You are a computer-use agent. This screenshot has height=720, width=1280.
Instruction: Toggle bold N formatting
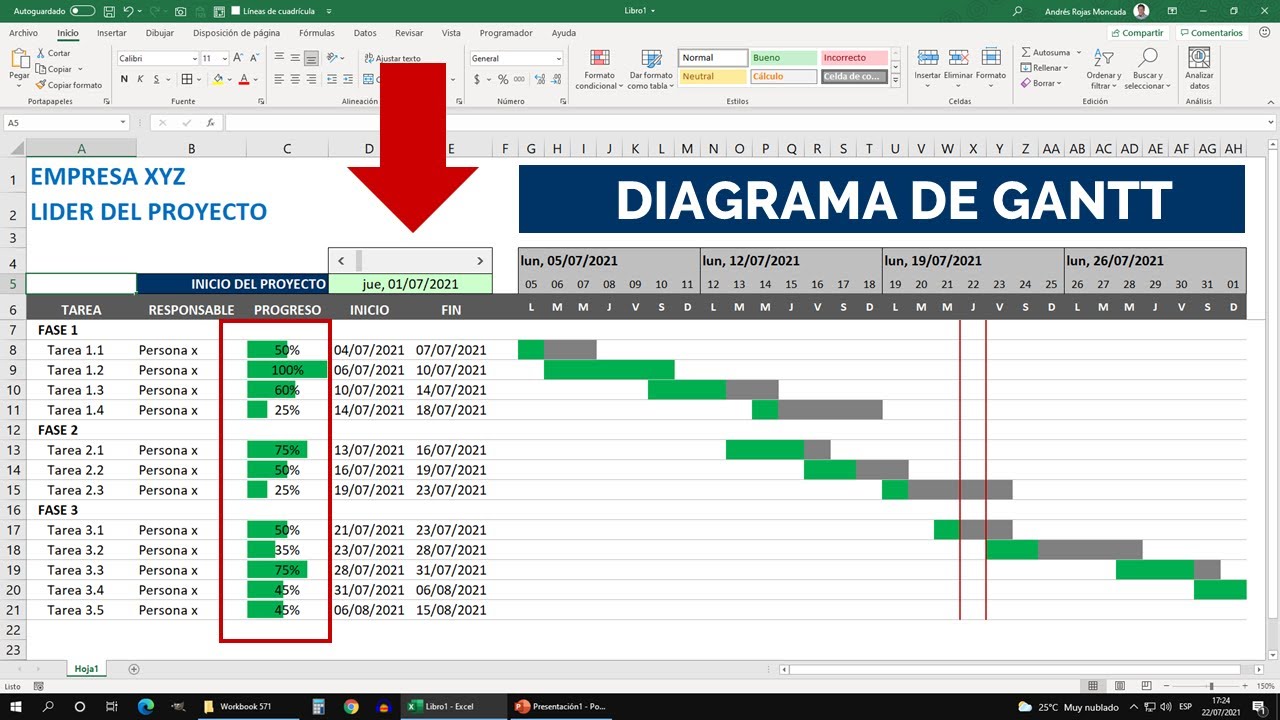(x=124, y=79)
